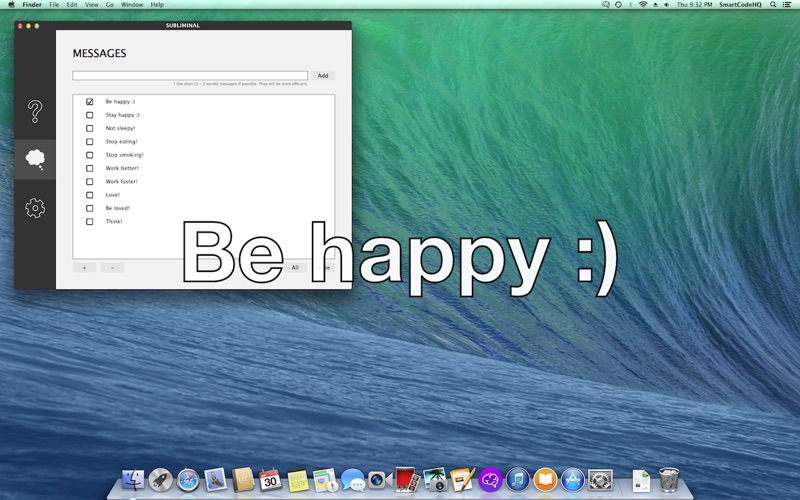Open Calendar icon showing 30
The height and width of the screenshot is (500, 800).
[x=270, y=480]
